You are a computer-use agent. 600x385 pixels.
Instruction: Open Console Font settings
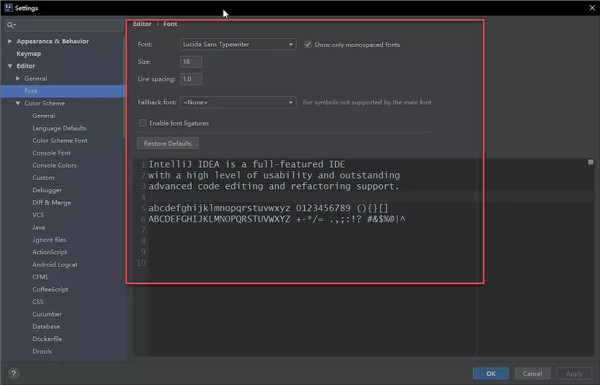coord(52,153)
